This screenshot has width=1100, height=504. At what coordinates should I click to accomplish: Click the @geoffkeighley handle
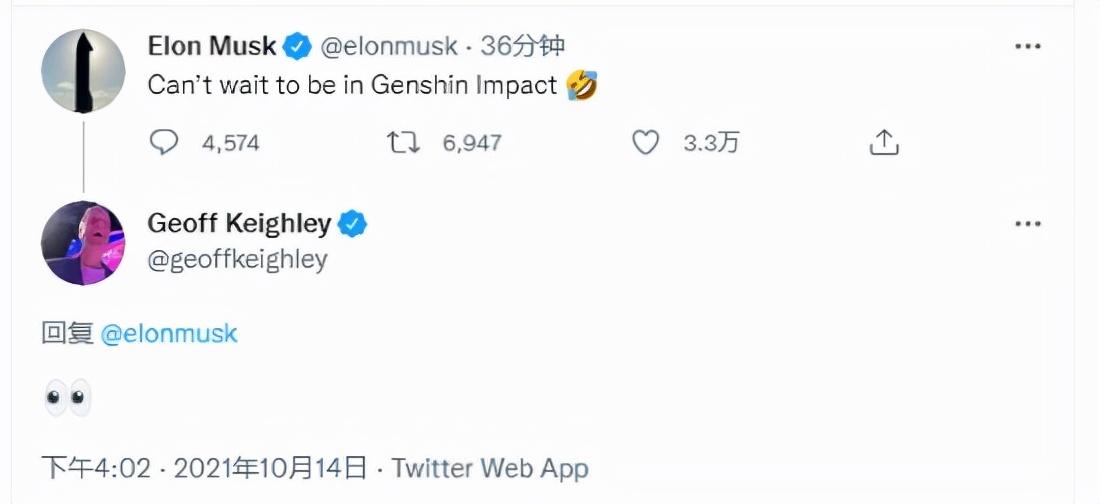click(x=237, y=260)
